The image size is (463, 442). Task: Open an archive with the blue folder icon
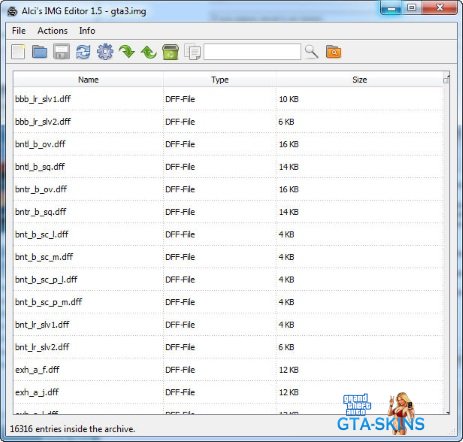click(39, 52)
